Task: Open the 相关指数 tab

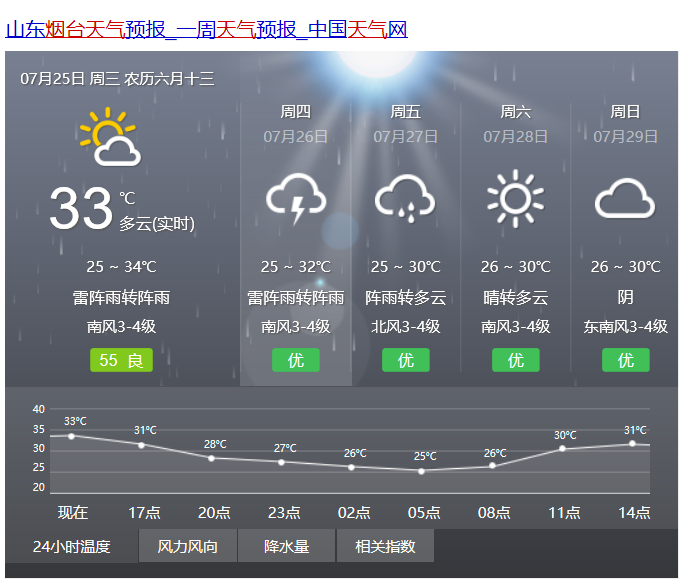Action: pyautogui.click(x=385, y=547)
